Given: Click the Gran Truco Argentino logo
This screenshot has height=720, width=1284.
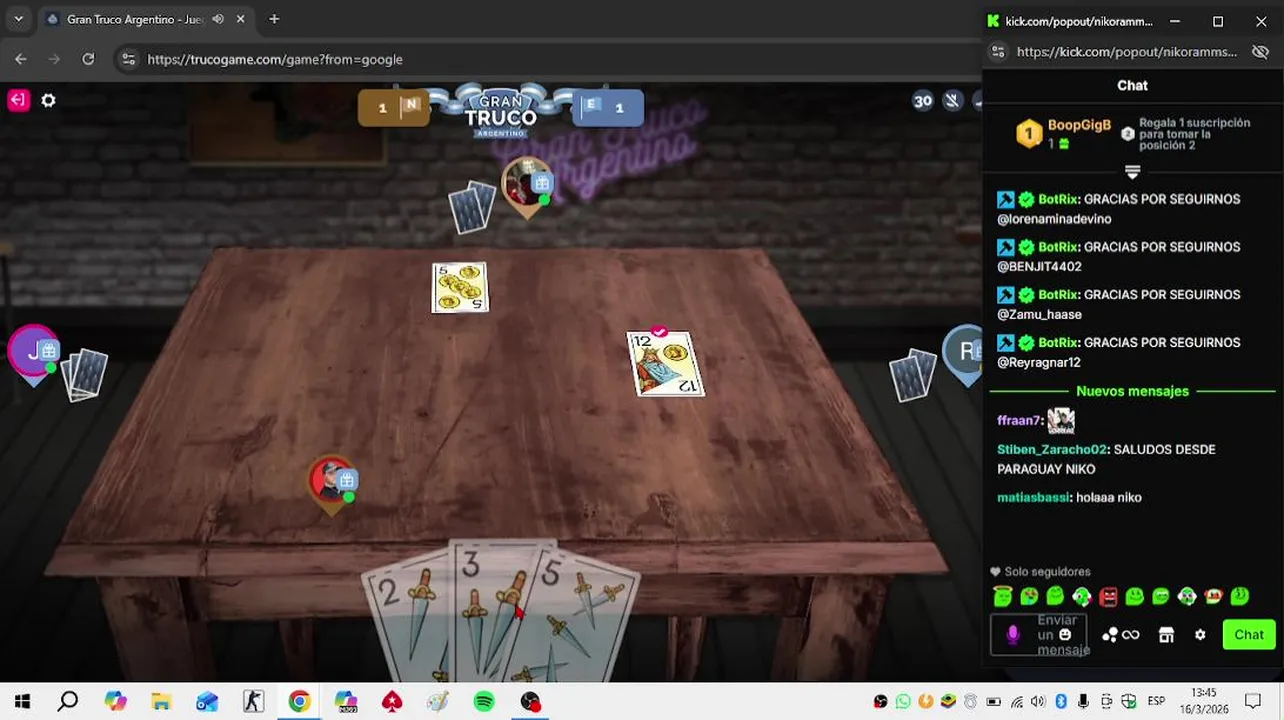Looking at the screenshot, I should click(501, 112).
